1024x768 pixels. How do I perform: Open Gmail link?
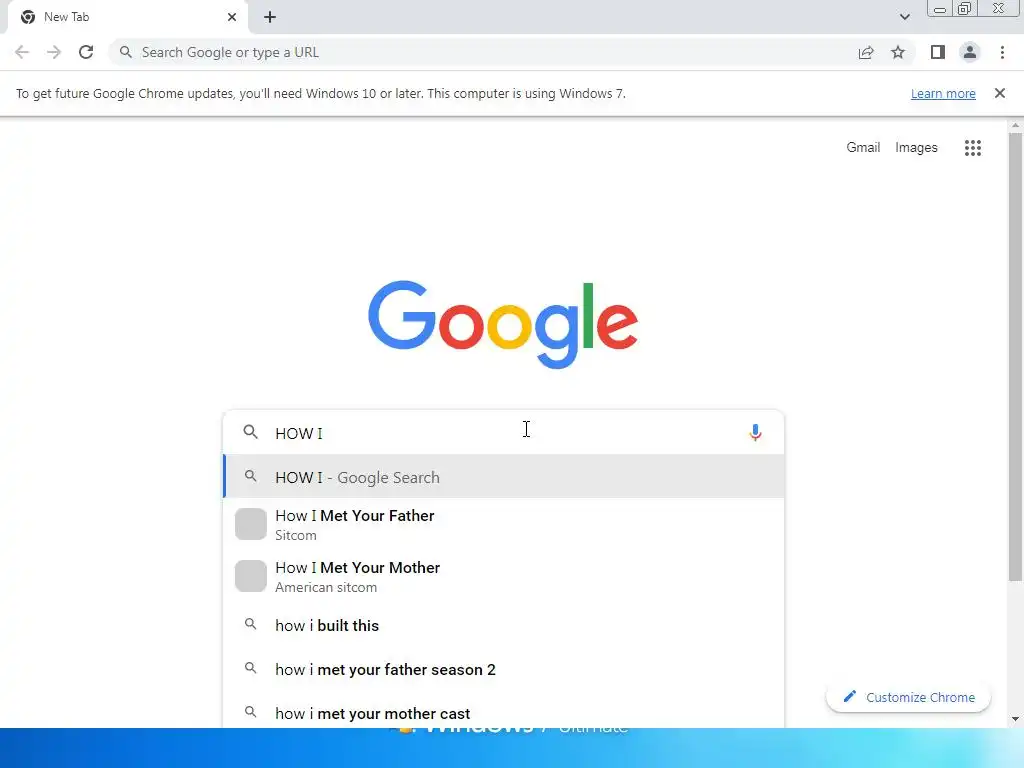[x=863, y=148]
